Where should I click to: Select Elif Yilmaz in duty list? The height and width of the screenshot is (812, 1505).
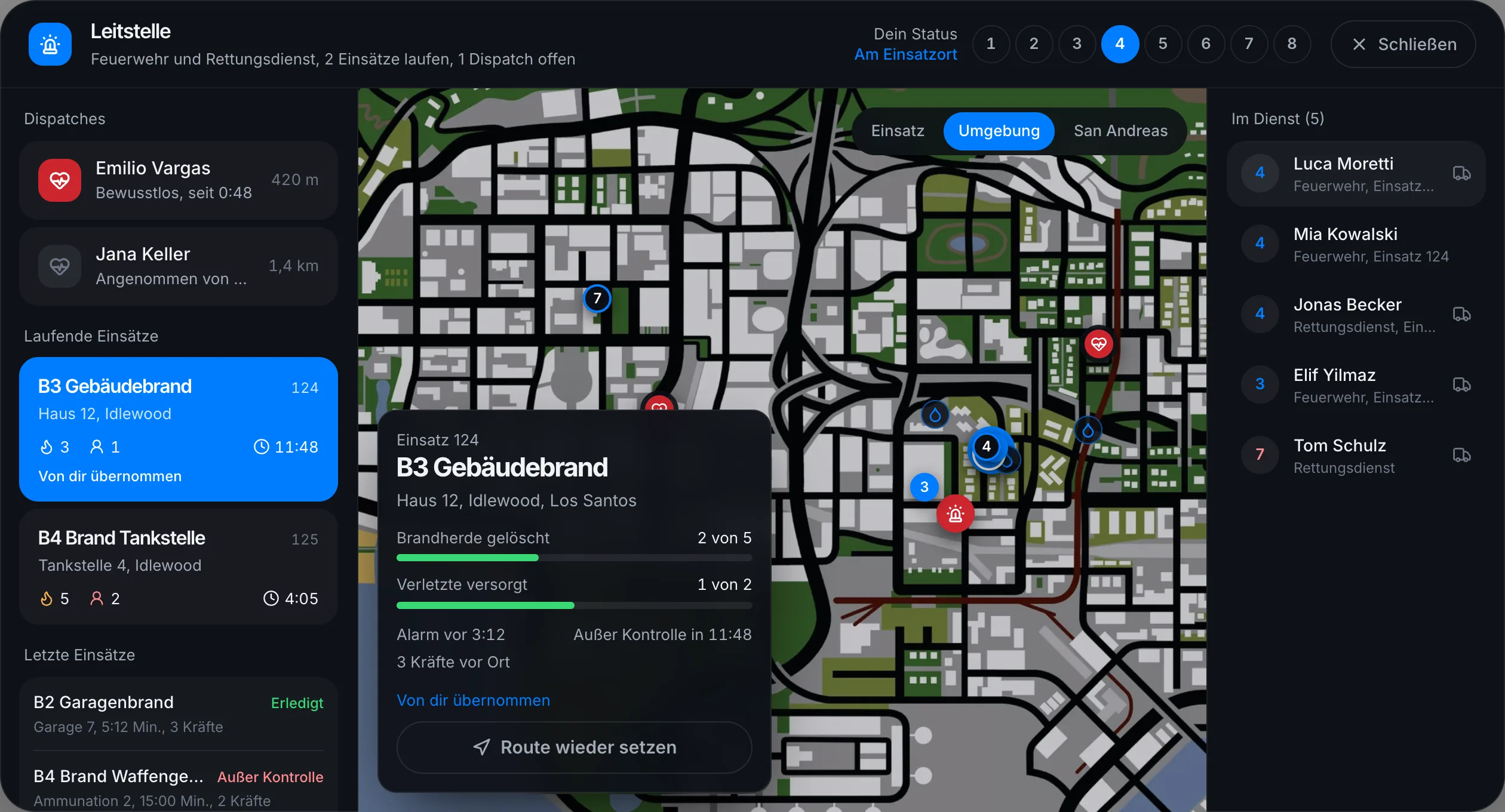click(1356, 385)
